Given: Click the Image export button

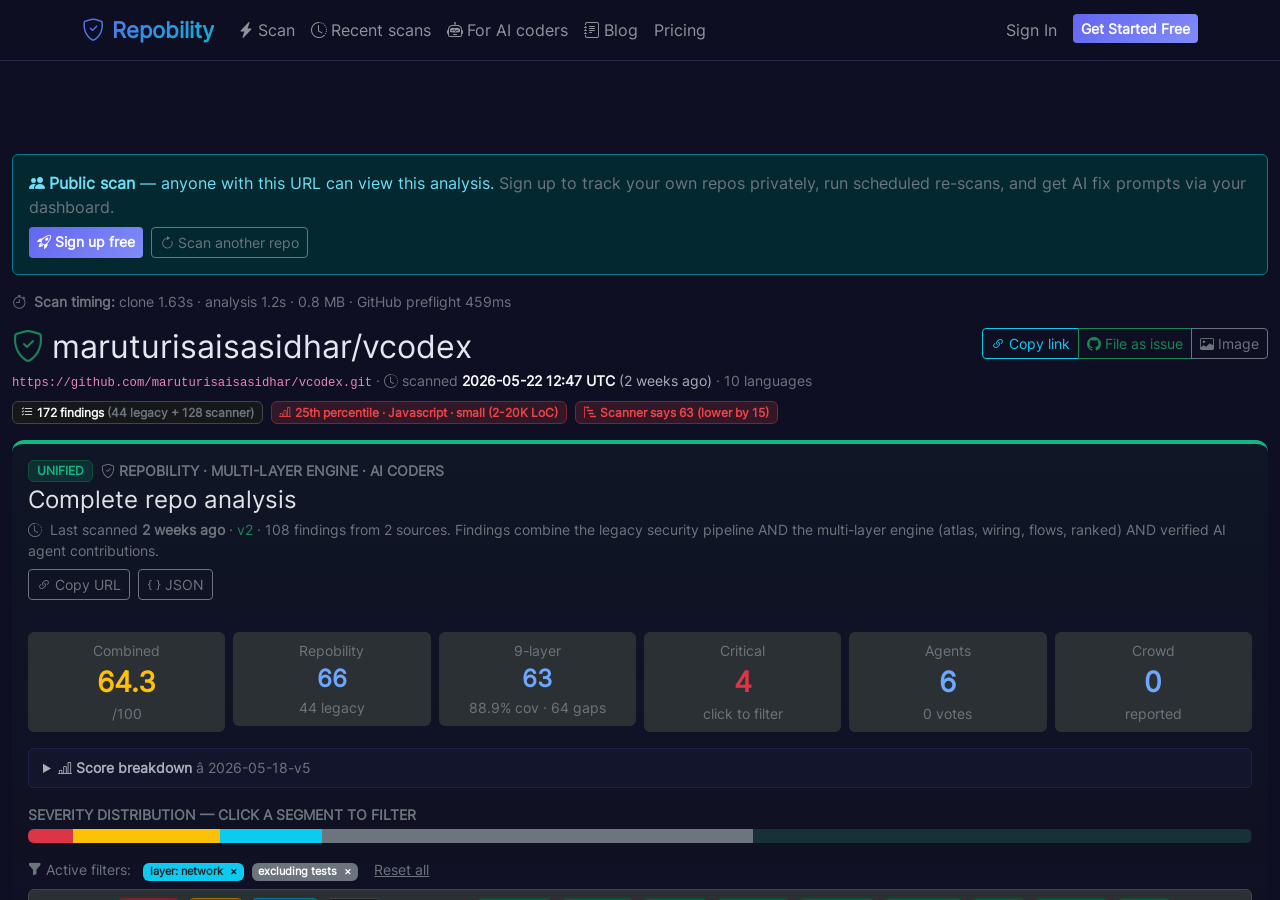Looking at the screenshot, I should click(x=1229, y=343).
